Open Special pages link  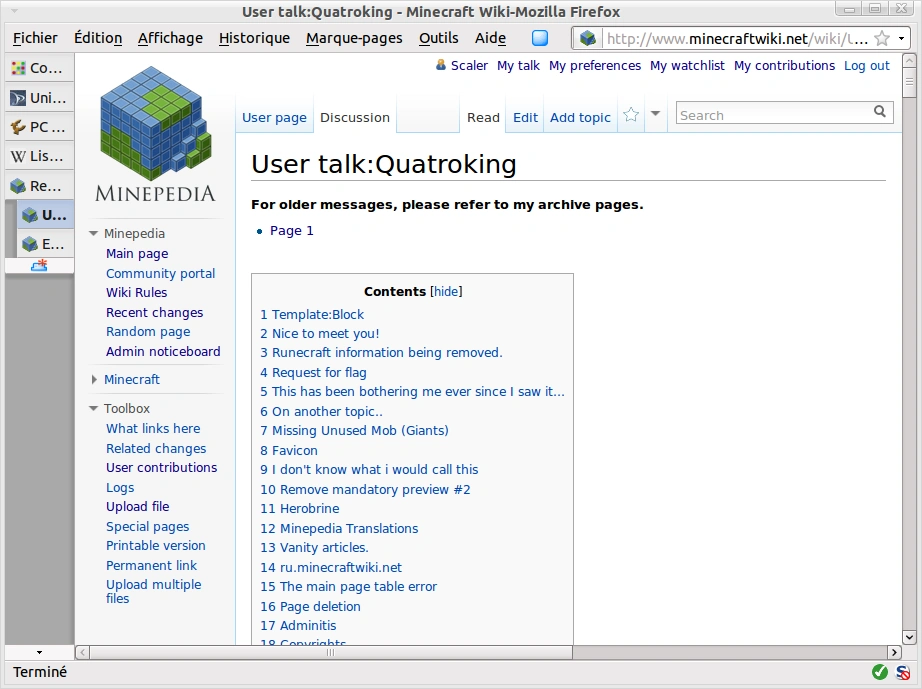148,527
